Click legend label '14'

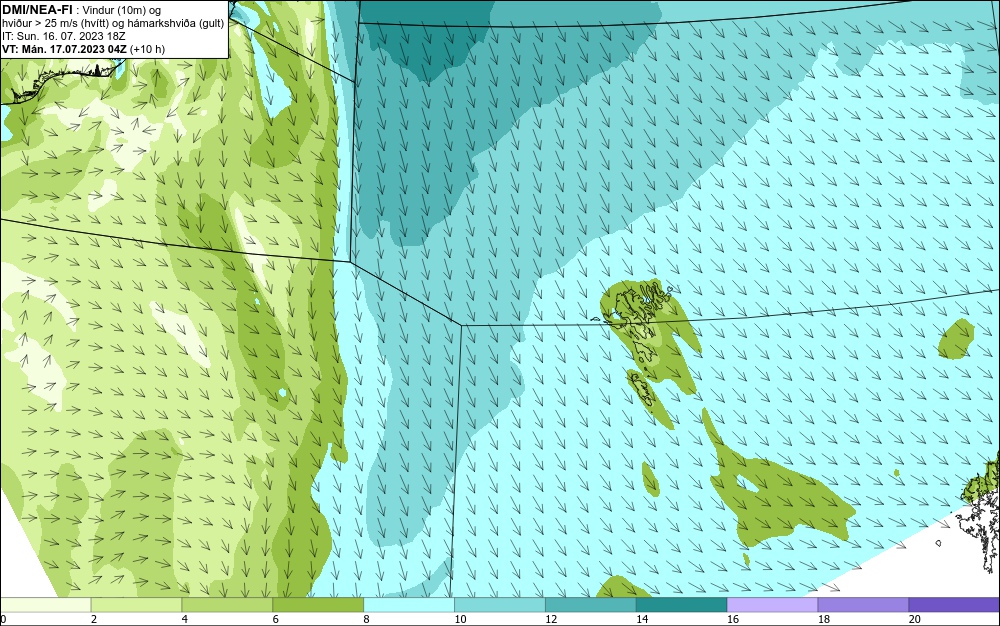(x=642, y=619)
